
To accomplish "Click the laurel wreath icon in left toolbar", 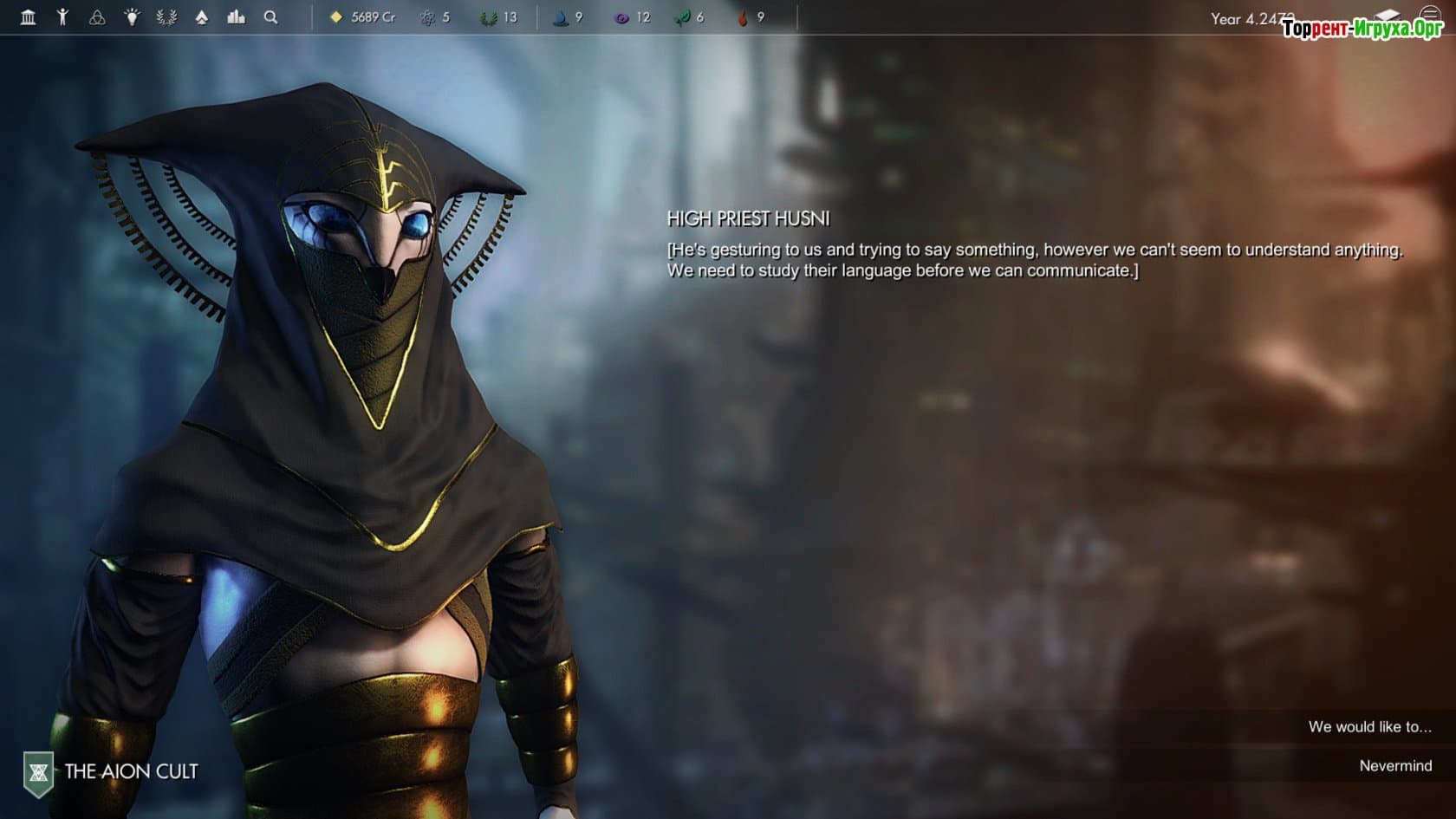I will 166,17.
